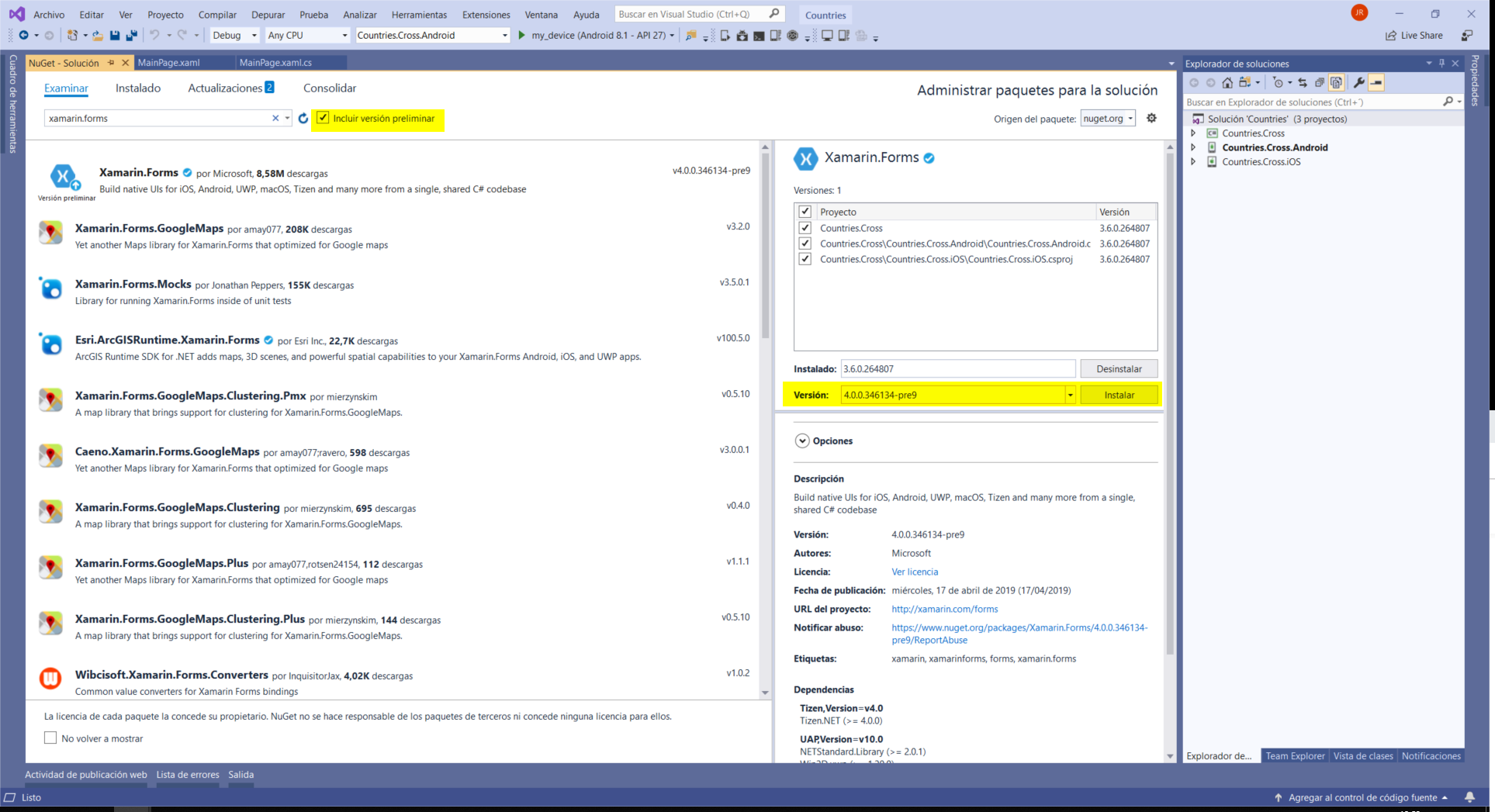Open properties wrench icon in Solution Explorer
Image resolution: width=1495 pixels, height=812 pixels.
[1358, 82]
